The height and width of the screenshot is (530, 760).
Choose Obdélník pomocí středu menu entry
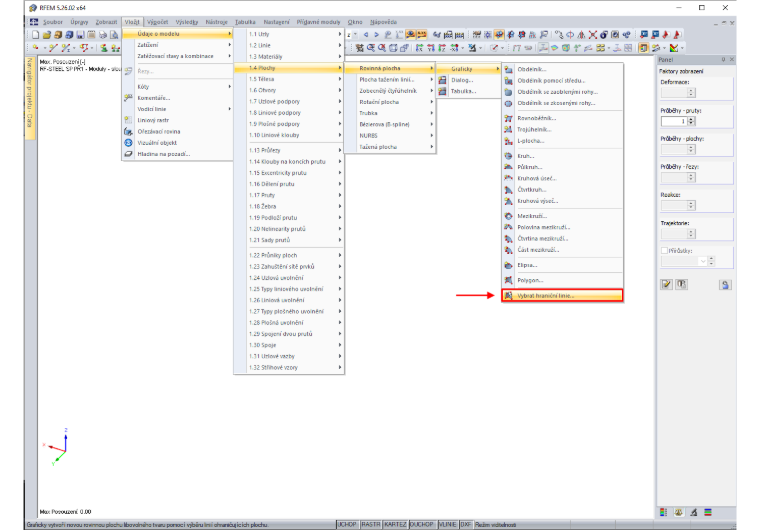pos(562,80)
